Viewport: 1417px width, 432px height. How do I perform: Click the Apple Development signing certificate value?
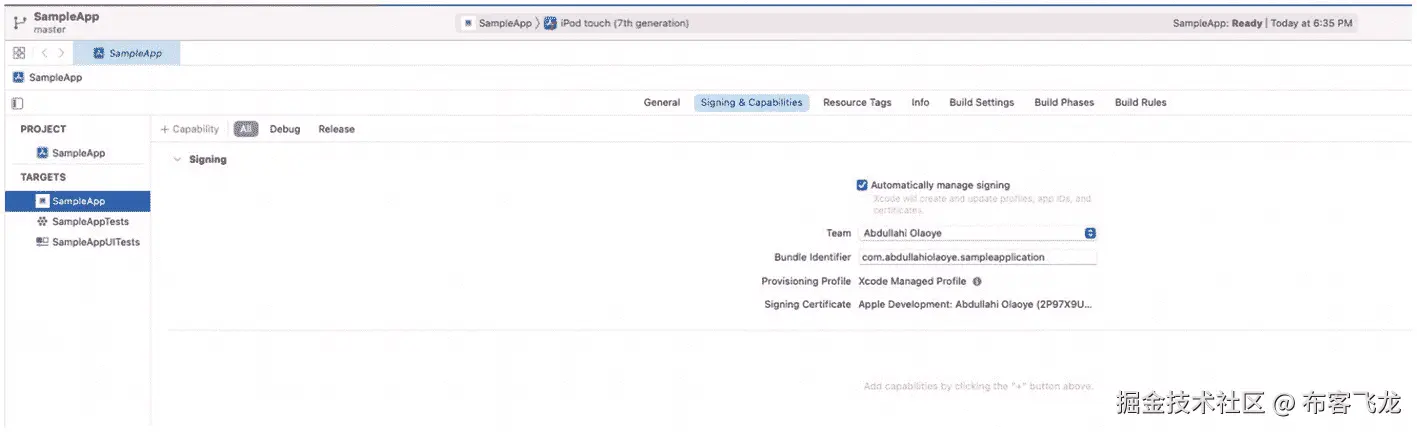tap(976, 304)
